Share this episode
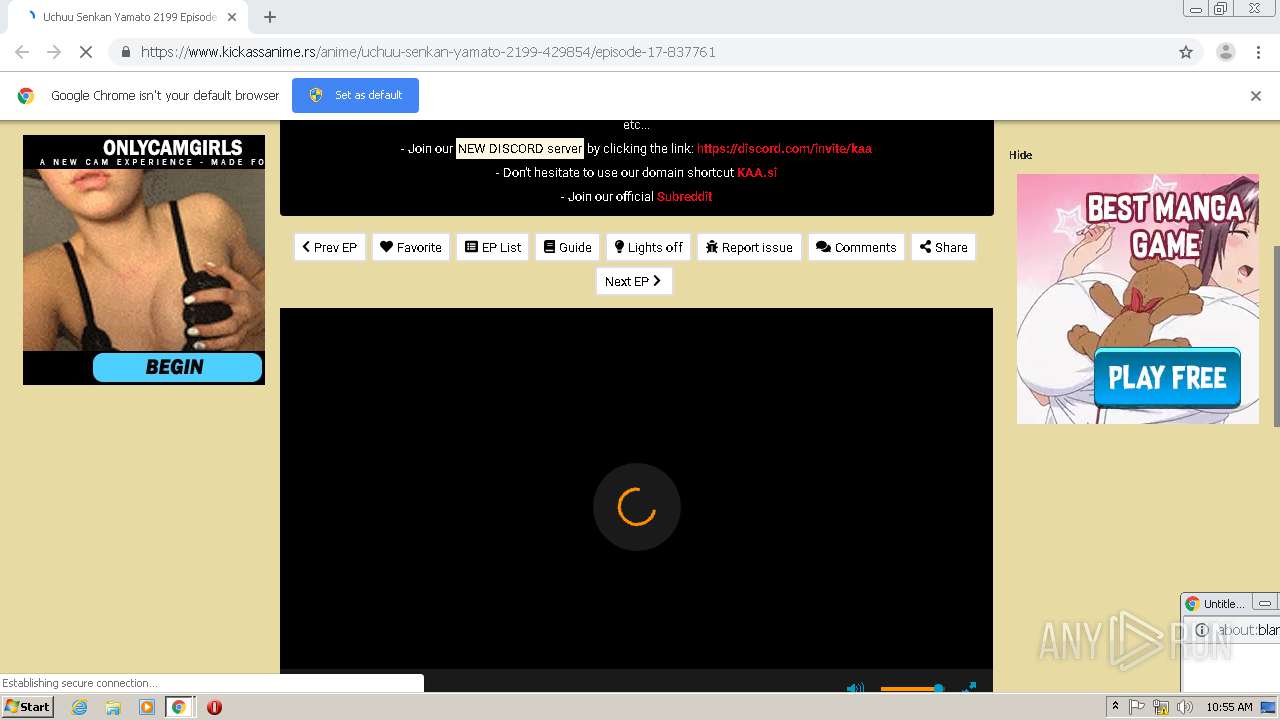 (943, 247)
